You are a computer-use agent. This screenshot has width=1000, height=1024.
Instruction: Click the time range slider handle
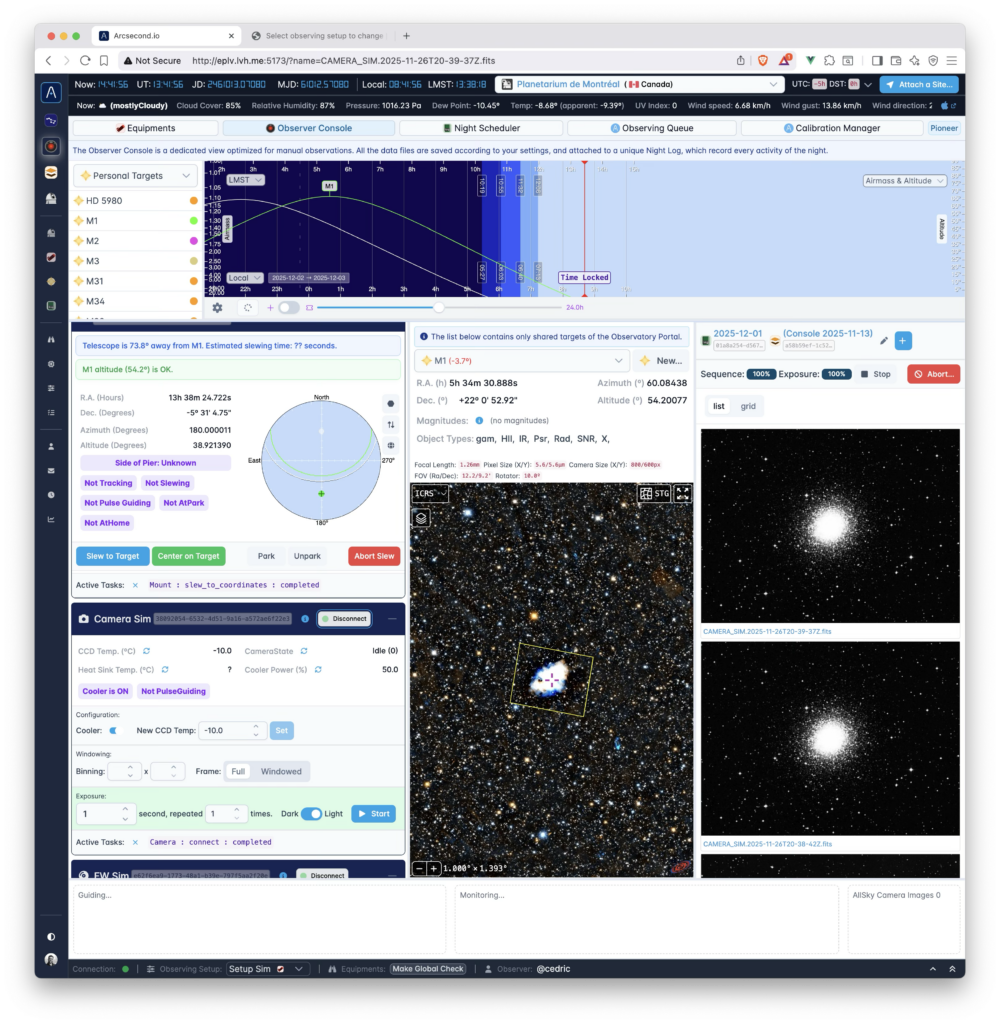[x=438, y=308]
